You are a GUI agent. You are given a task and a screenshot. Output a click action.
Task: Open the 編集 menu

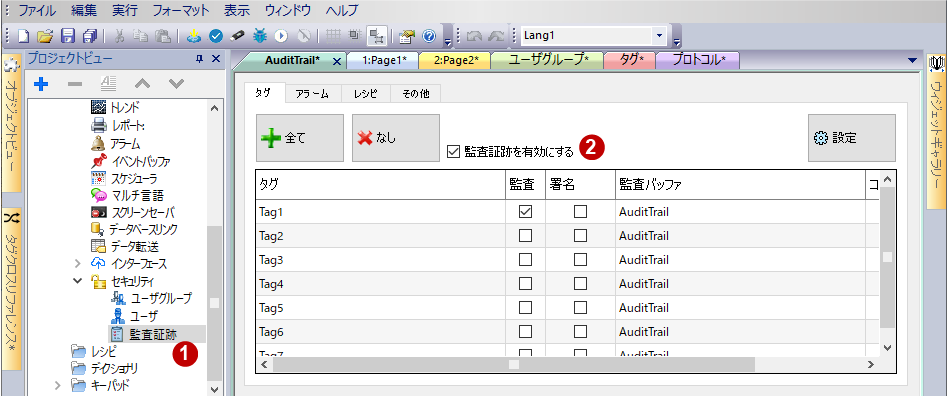[83, 10]
